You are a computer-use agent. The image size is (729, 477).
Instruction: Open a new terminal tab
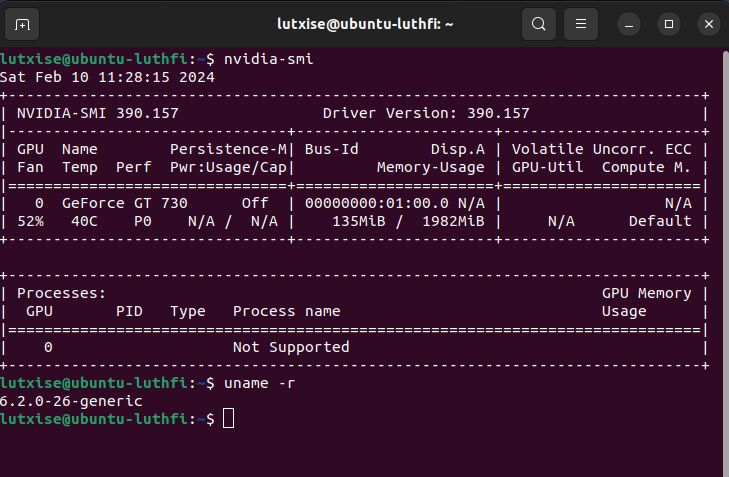22,24
